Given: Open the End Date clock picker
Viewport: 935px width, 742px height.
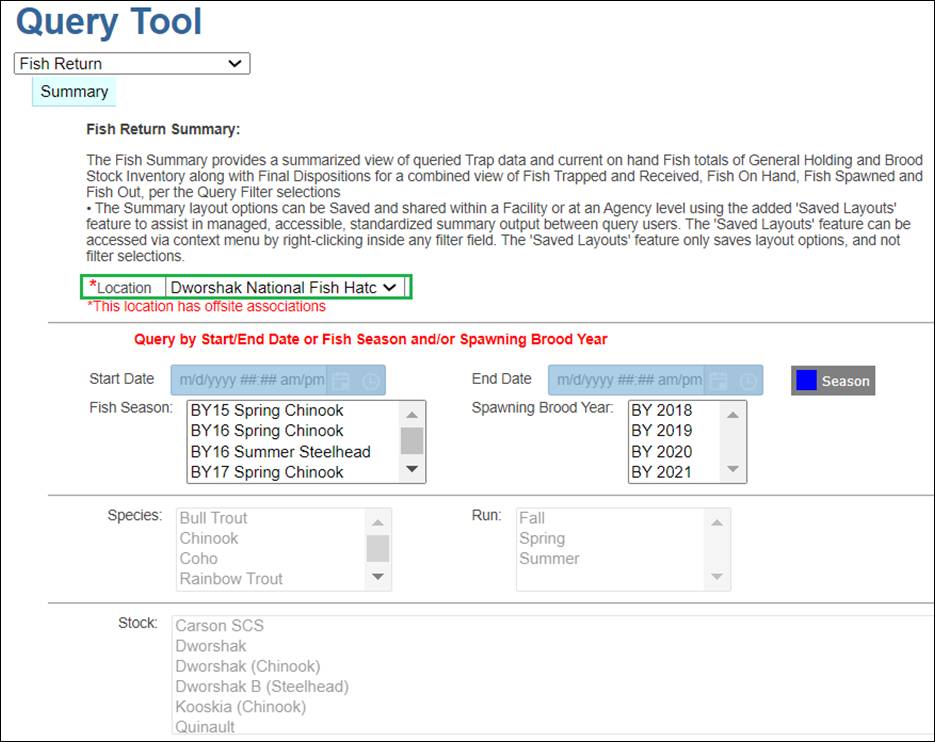Looking at the screenshot, I should 747,381.
